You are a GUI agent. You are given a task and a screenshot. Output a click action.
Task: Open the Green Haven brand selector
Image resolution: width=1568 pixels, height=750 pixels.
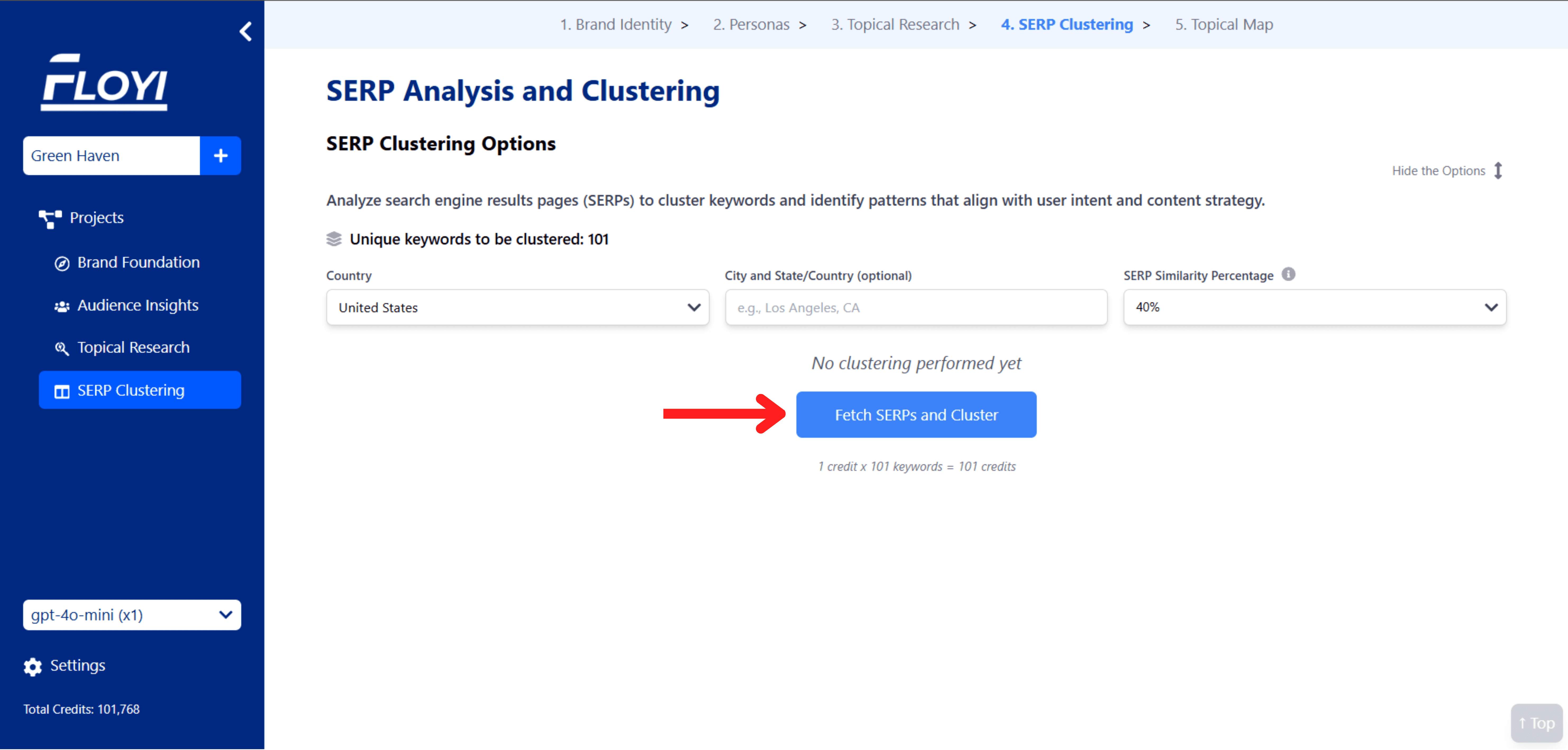[x=111, y=156]
